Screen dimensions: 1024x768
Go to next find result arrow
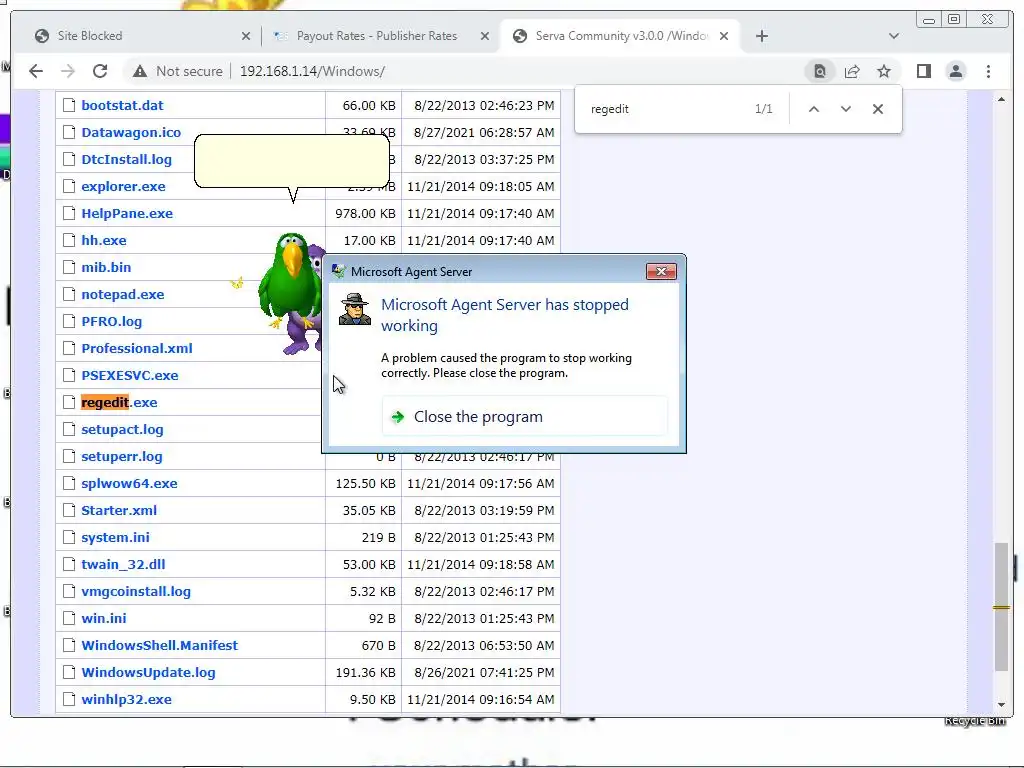pos(846,109)
